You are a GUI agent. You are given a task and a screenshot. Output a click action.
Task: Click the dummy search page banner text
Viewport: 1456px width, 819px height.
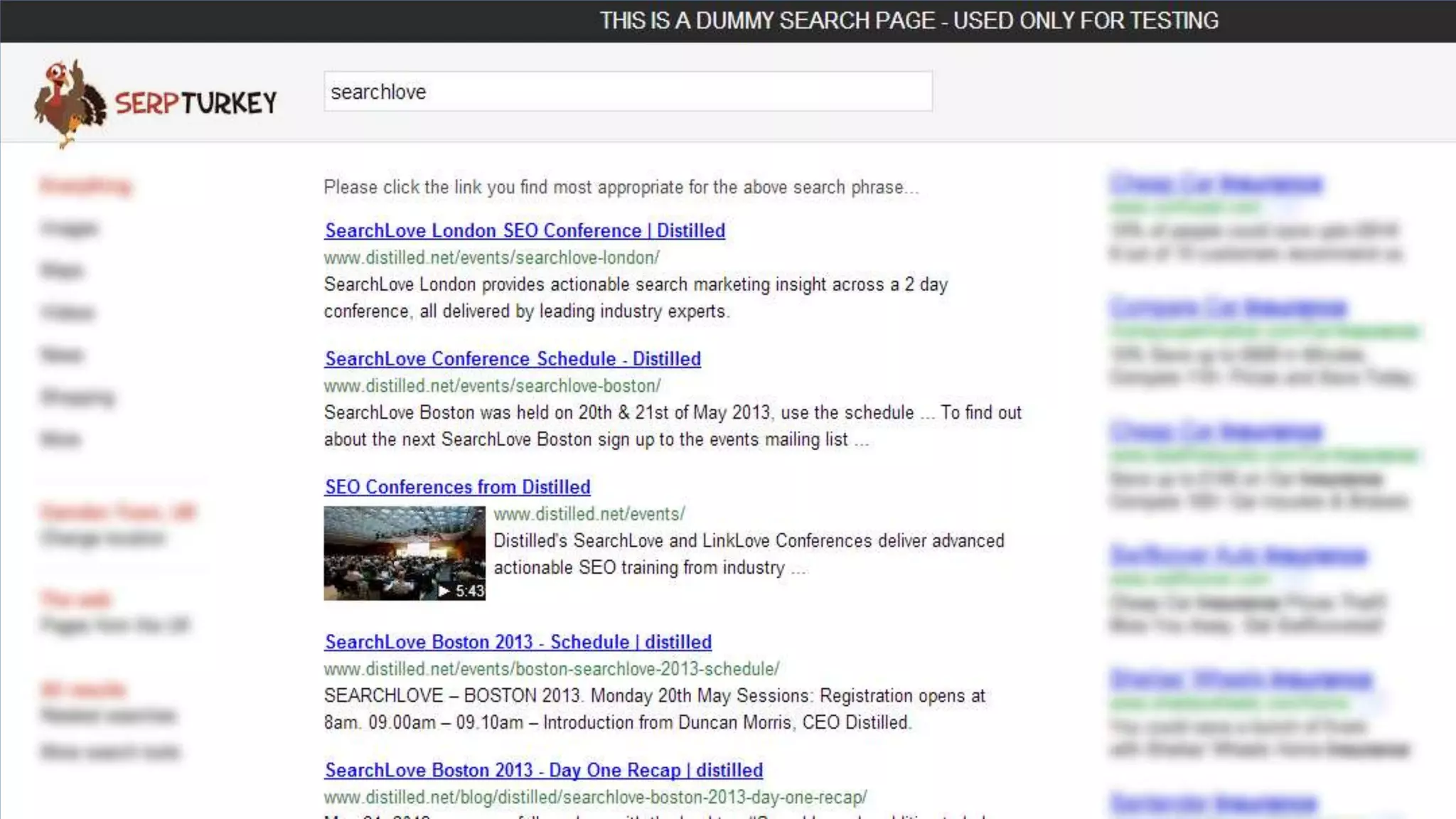click(908, 21)
